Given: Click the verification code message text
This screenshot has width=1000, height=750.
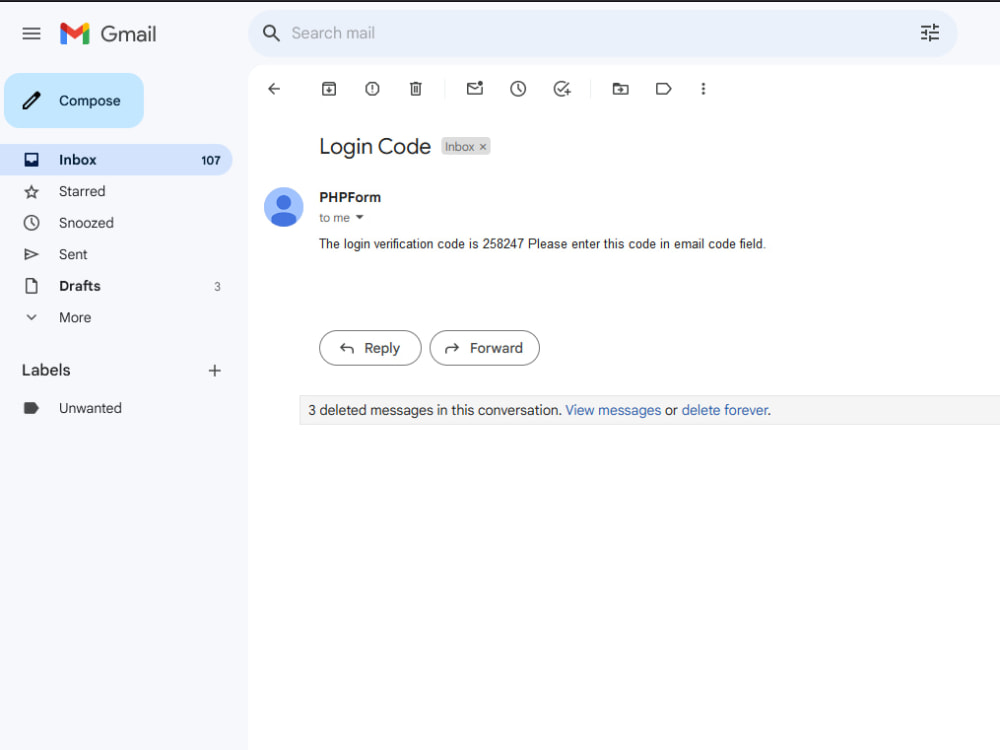Looking at the screenshot, I should tap(542, 244).
